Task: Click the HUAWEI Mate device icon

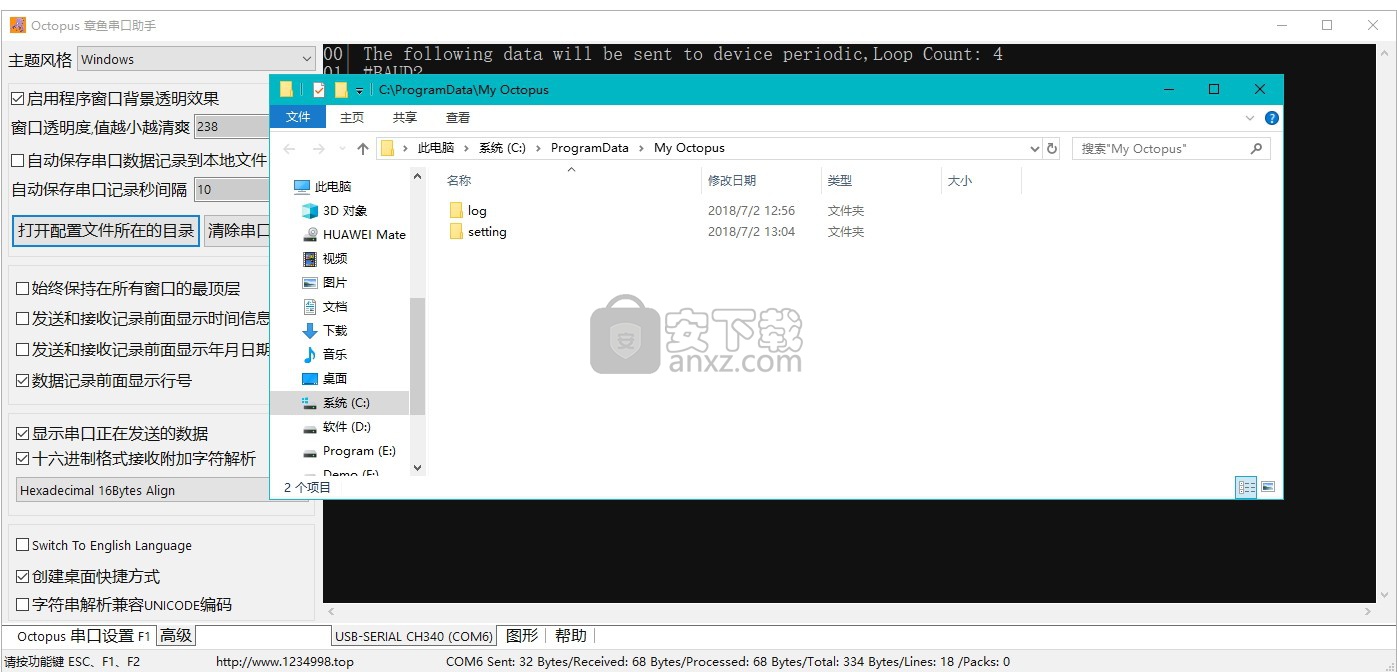Action: coord(310,235)
